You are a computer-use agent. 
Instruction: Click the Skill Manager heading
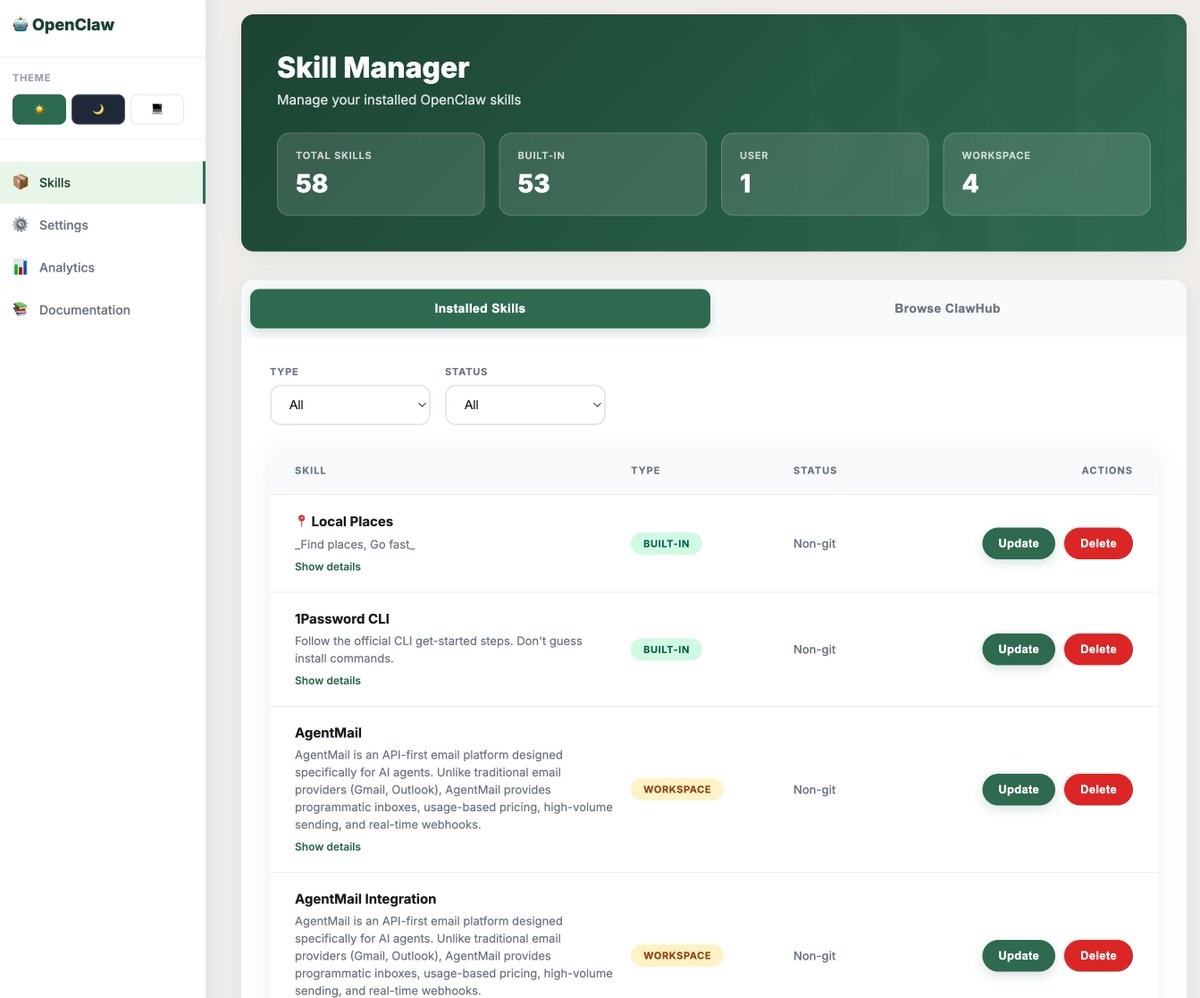point(373,67)
